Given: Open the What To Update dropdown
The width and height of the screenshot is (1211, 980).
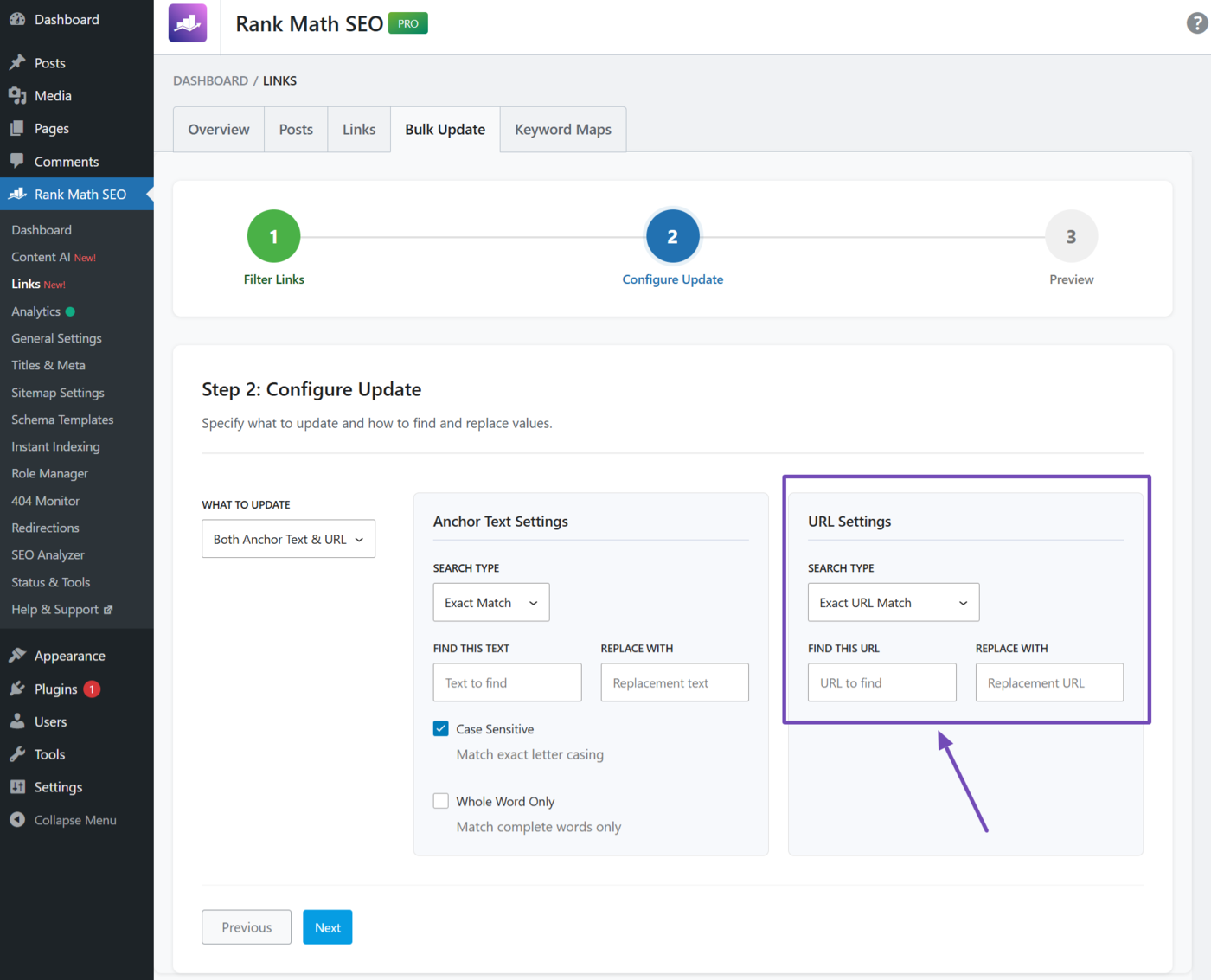Looking at the screenshot, I should pos(288,538).
